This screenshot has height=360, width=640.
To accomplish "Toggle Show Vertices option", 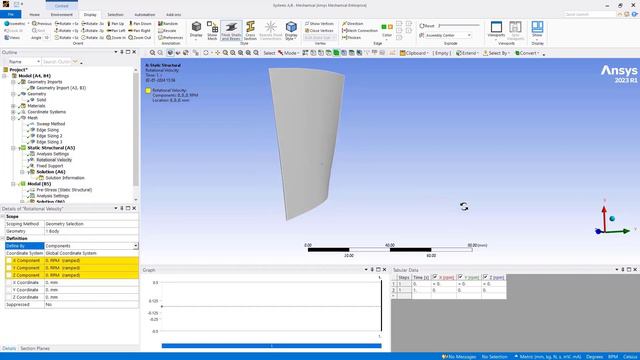I will click(319, 24).
